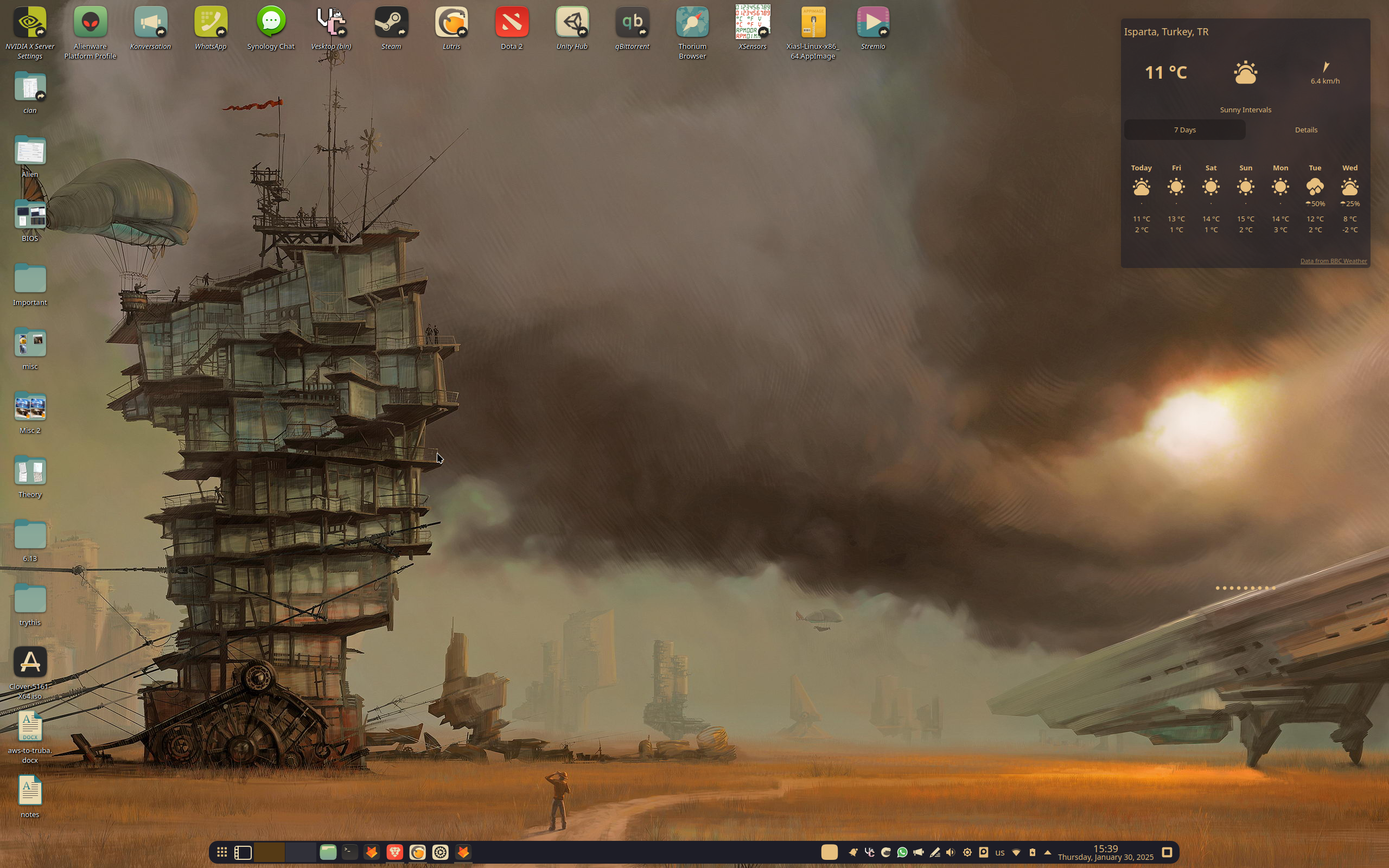Select the Misc 2 folder
This screenshot has height=868, width=1389.
click(x=30, y=413)
